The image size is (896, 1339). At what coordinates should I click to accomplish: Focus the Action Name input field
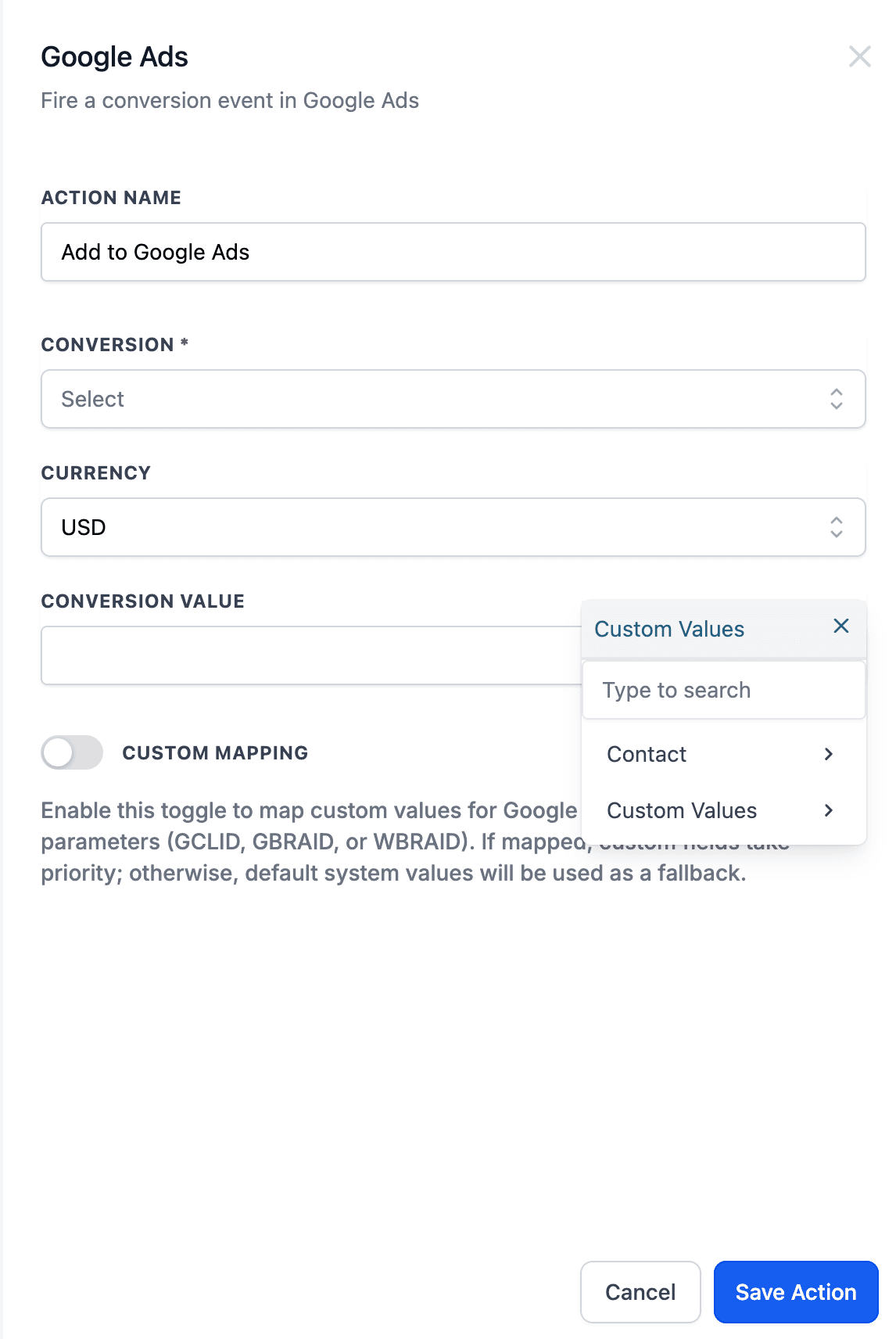453,252
